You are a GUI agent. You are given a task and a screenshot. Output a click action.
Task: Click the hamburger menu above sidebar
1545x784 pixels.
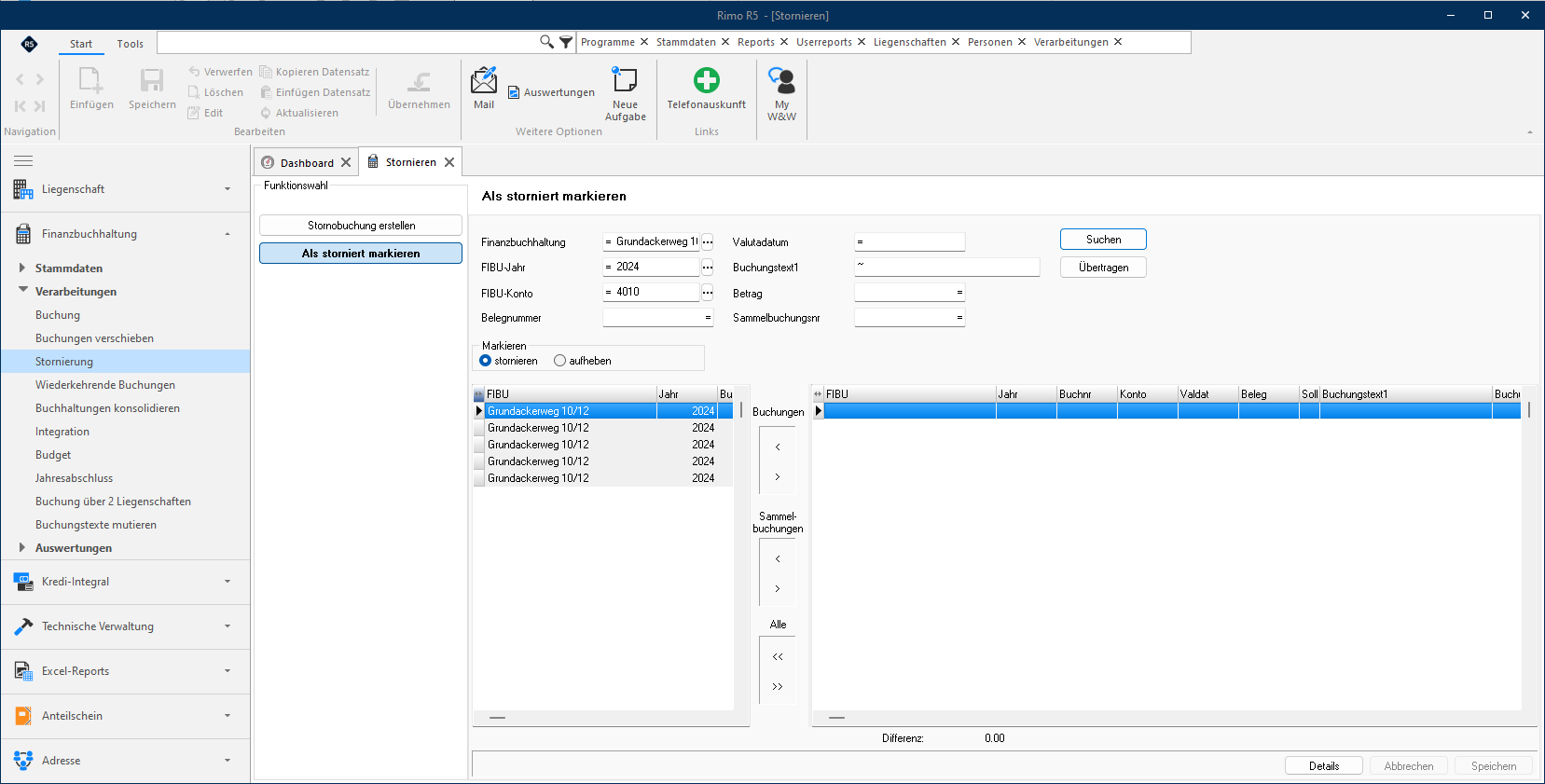click(x=23, y=160)
